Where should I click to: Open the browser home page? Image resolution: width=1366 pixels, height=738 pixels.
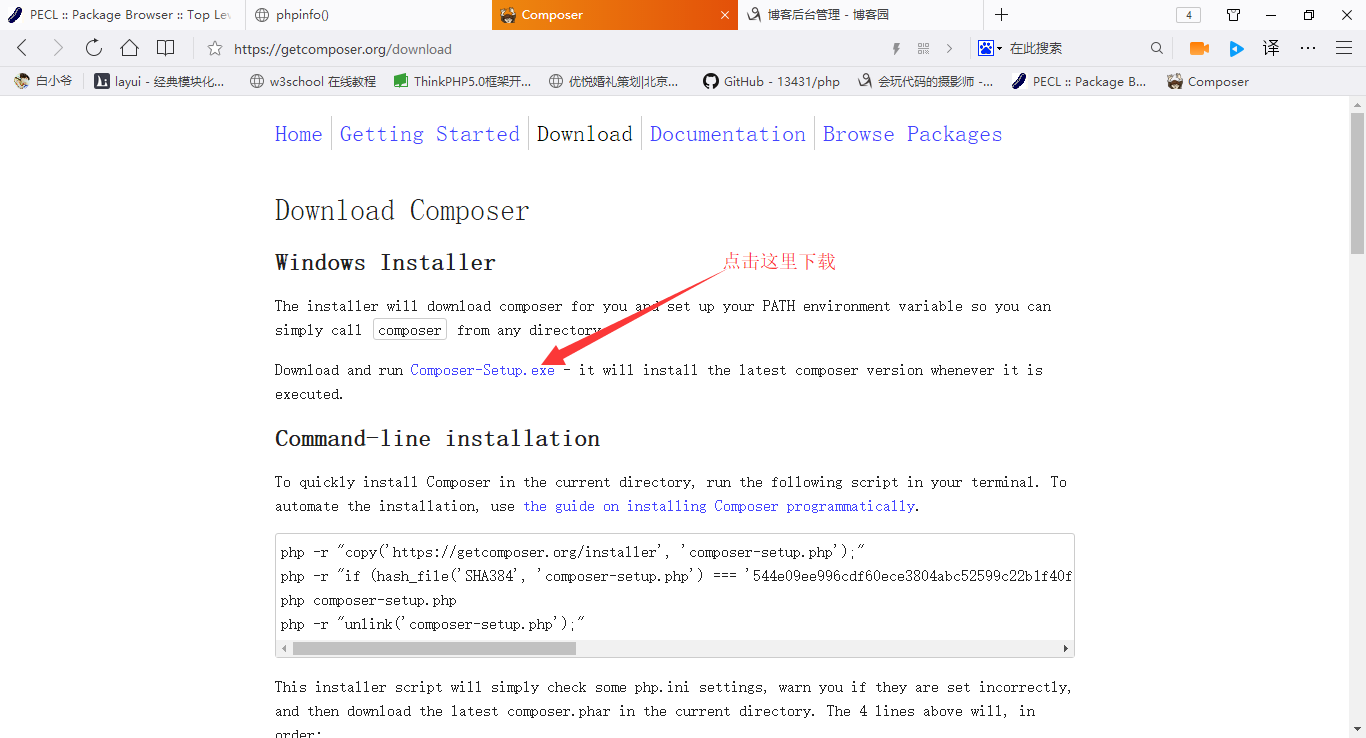tap(129, 48)
